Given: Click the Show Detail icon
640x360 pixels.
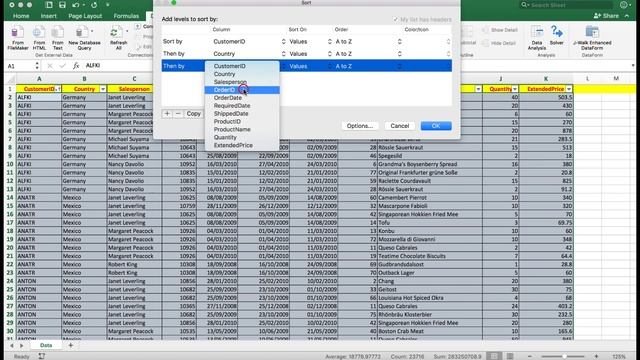Looking at the screenshot, I should 500,30.
